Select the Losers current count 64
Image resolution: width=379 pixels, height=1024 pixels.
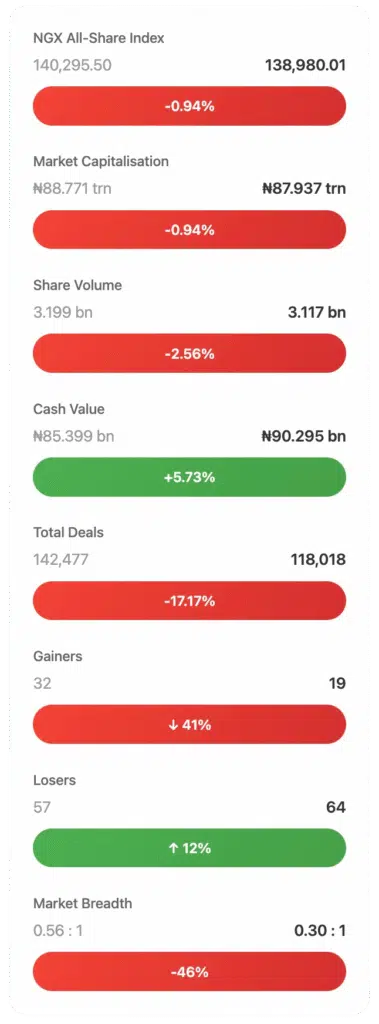point(336,807)
